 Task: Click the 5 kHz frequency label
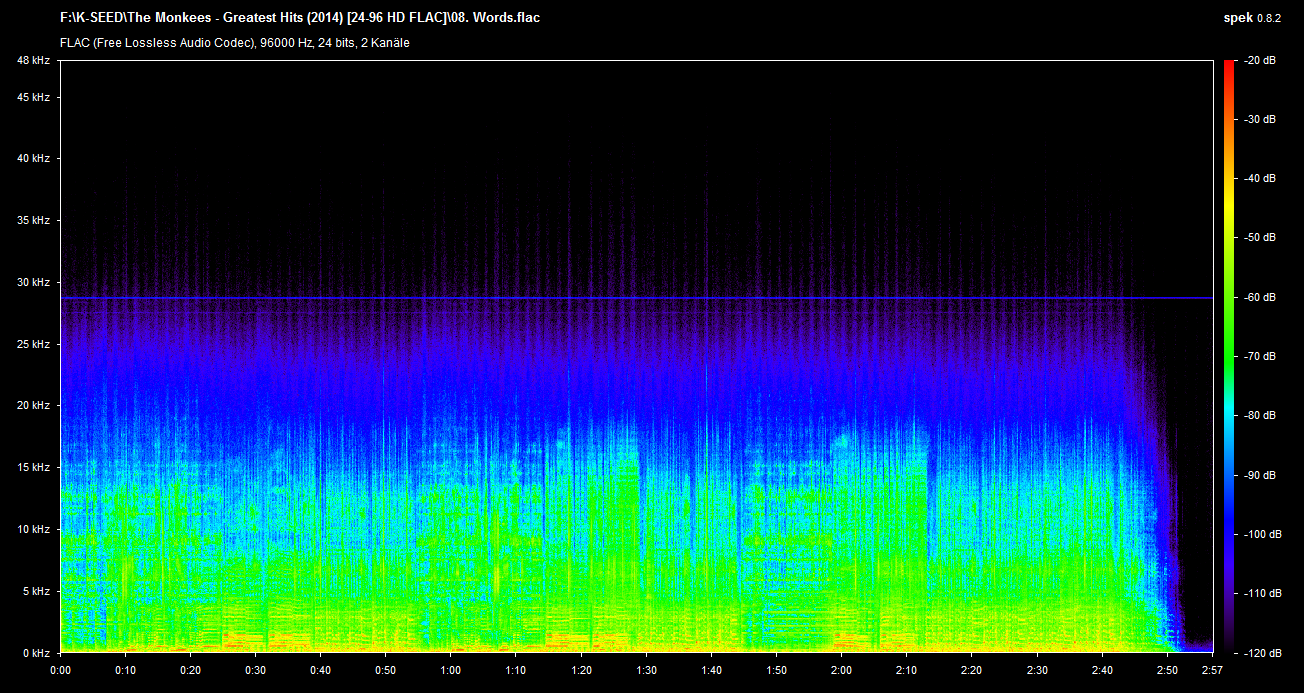coord(36,591)
